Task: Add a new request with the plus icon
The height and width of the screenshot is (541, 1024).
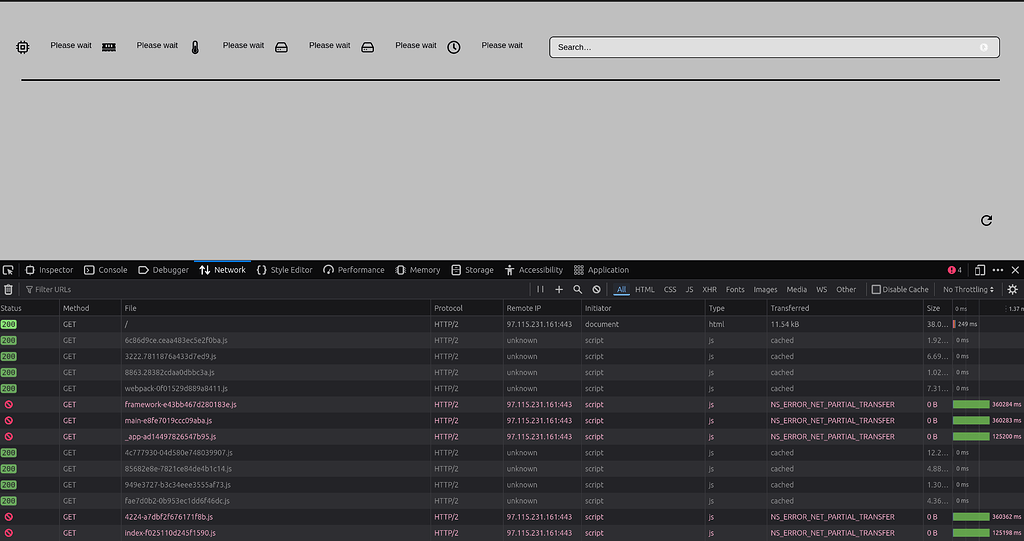Action: pyautogui.click(x=559, y=289)
